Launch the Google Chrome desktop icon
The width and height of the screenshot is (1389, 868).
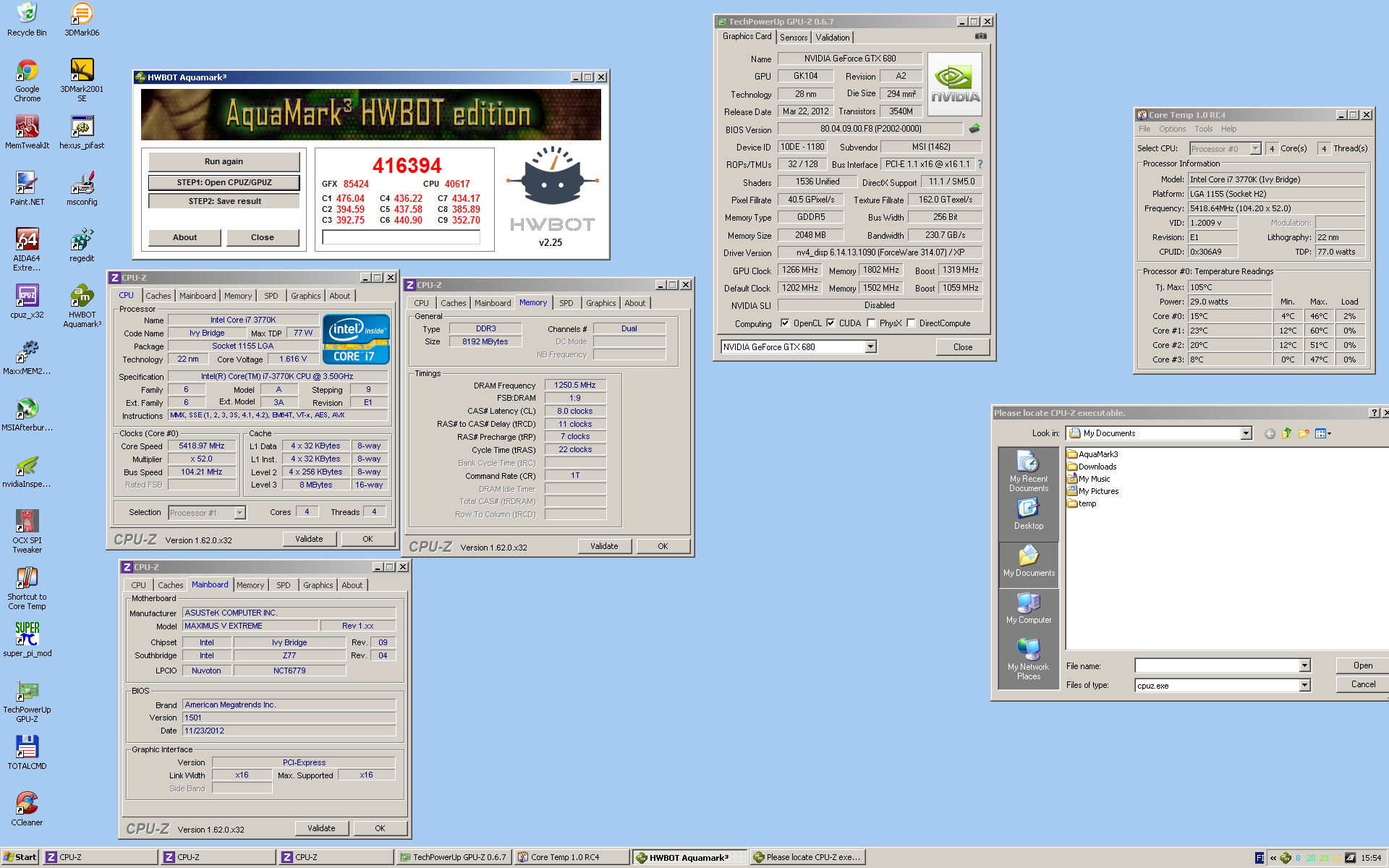tap(27, 80)
